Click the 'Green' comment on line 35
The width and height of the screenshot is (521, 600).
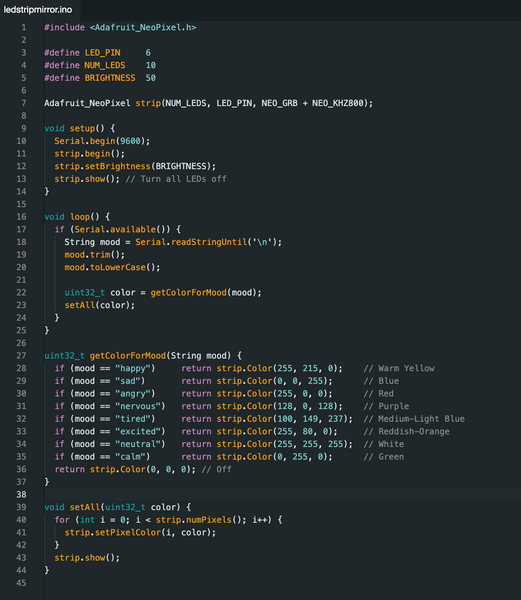(x=384, y=457)
